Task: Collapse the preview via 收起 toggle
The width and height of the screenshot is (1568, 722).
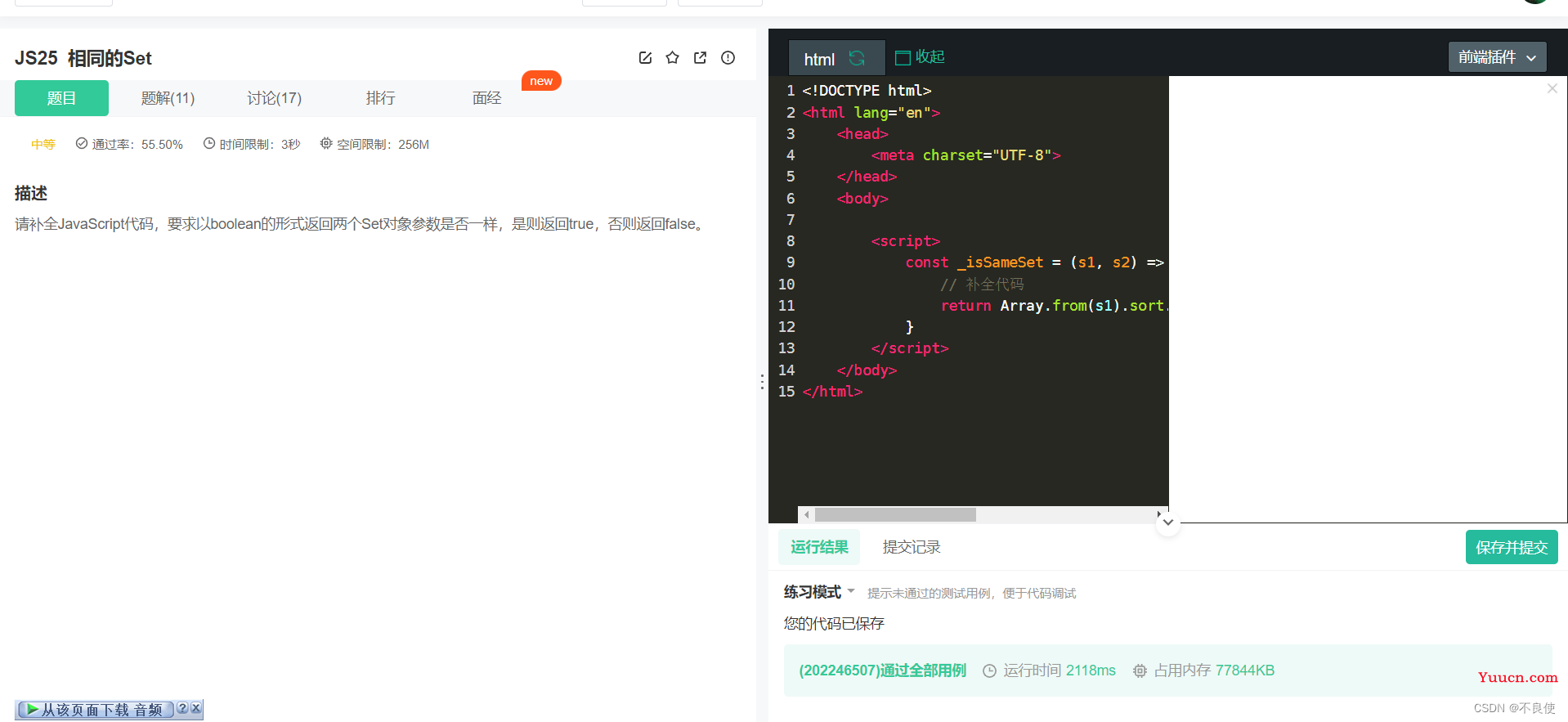Action: (x=921, y=57)
